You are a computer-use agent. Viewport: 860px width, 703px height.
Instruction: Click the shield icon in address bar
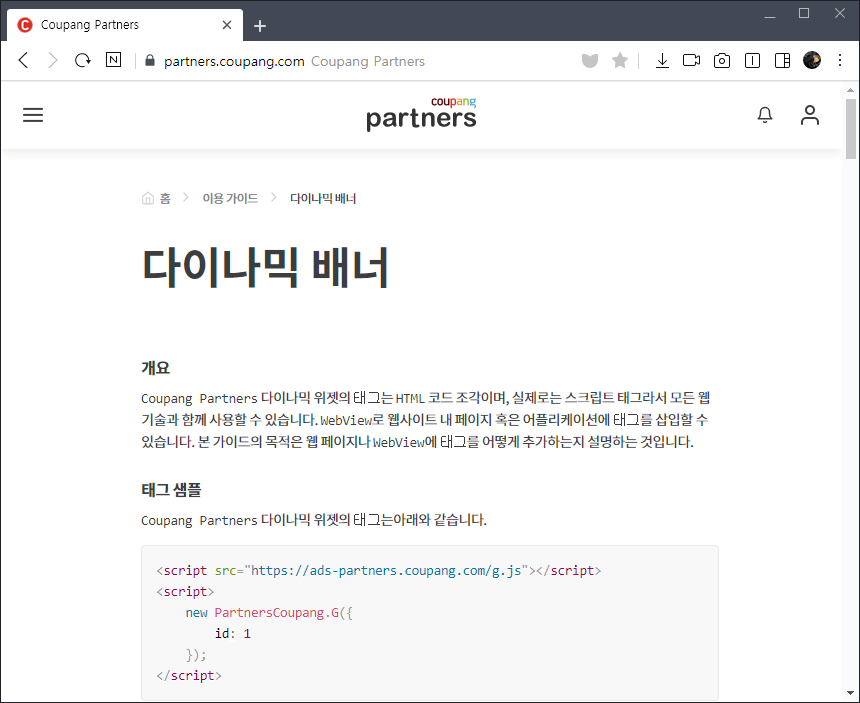click(x=590, y=60)
